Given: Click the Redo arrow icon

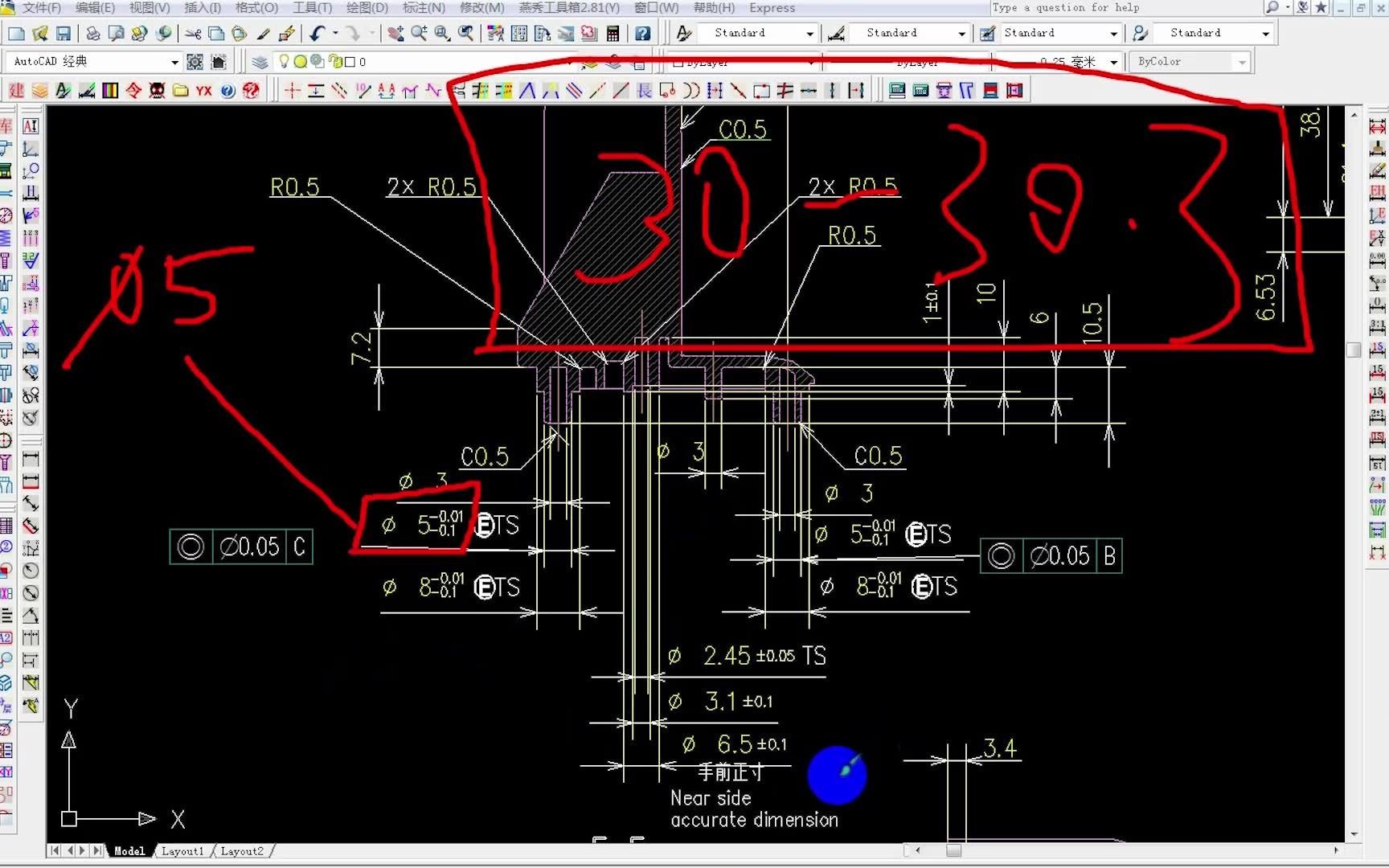Looking at the screenshot, I should 352,33.
